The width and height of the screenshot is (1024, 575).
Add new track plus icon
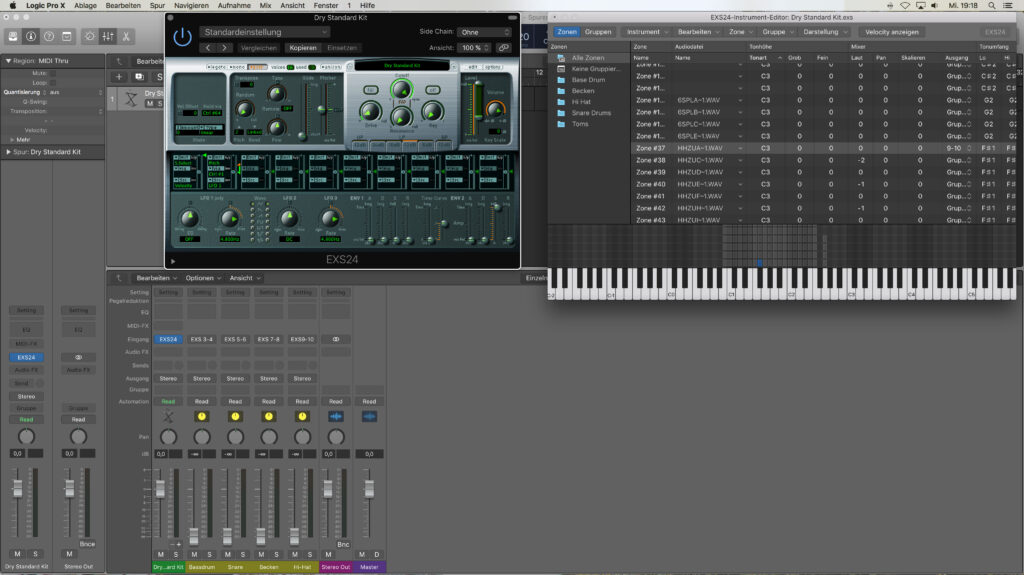click(119, 77)
